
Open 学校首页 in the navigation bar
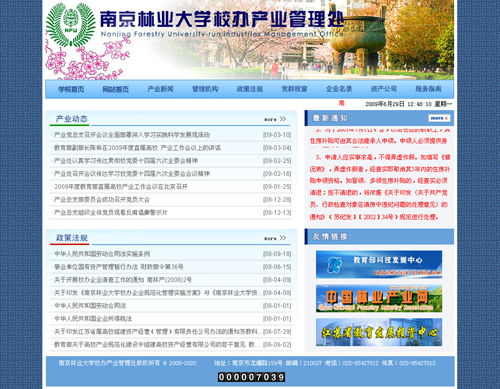coord(71,89)
